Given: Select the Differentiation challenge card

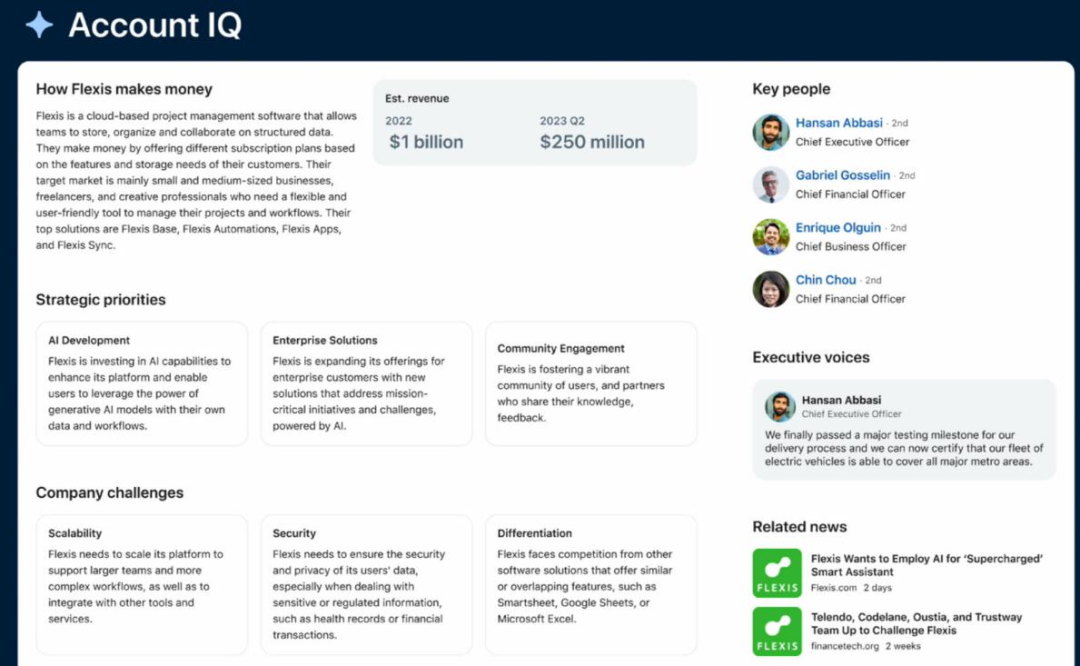Looking at the screenshot, I should point(591,585).
